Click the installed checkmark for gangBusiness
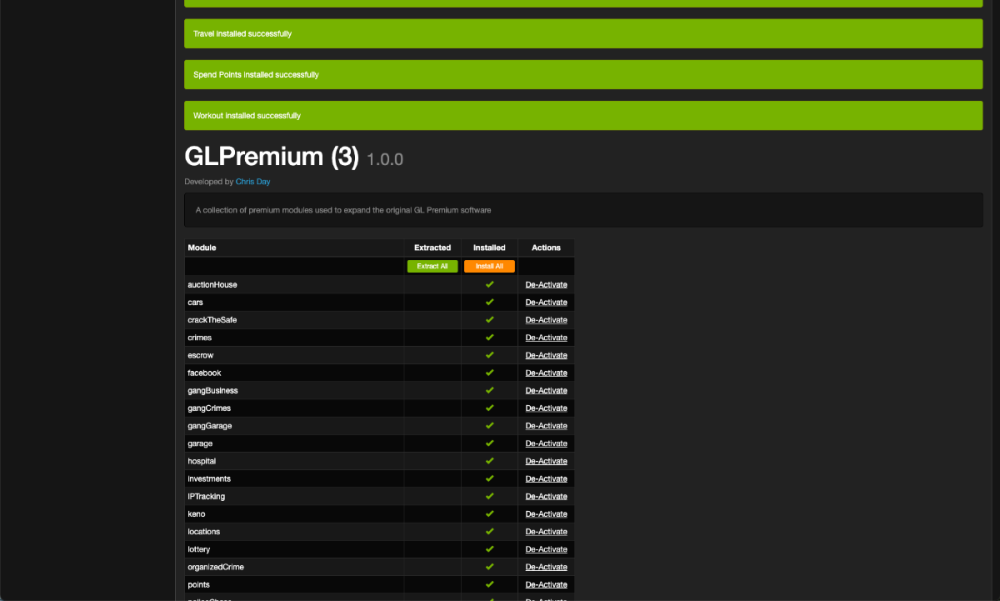Screen dimensions: 1000x601 pos(490,390)
